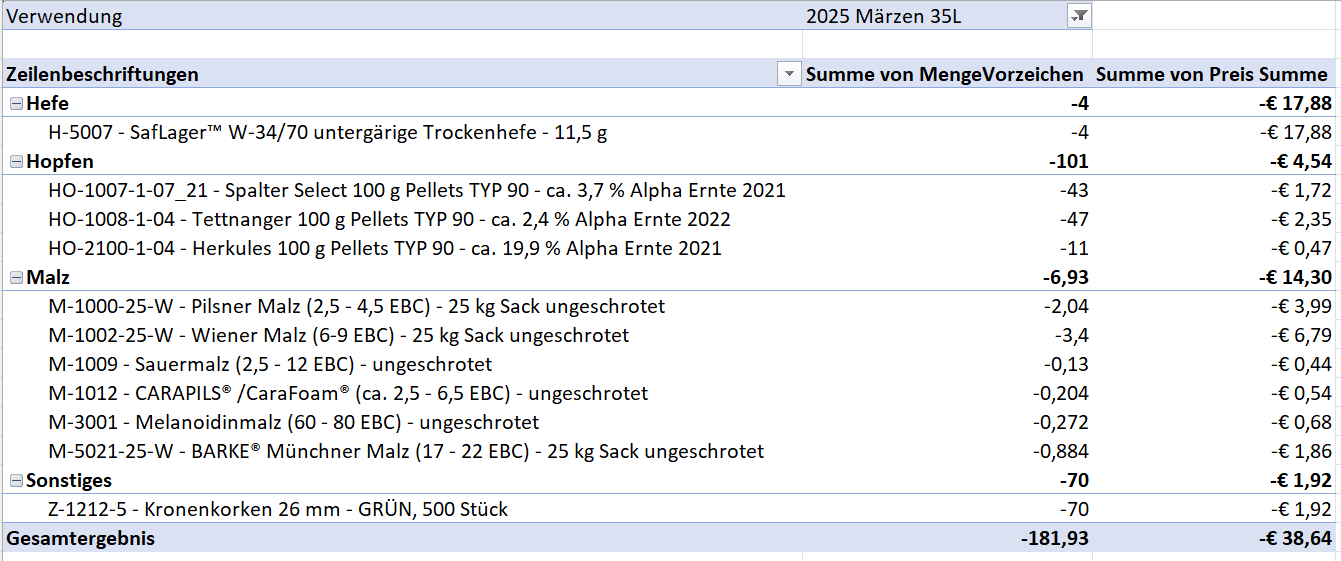This screenshot has height=561, width=1341.
Task: Click the Tettnanger 100 g Pellets row
Action: click(389, 219)
